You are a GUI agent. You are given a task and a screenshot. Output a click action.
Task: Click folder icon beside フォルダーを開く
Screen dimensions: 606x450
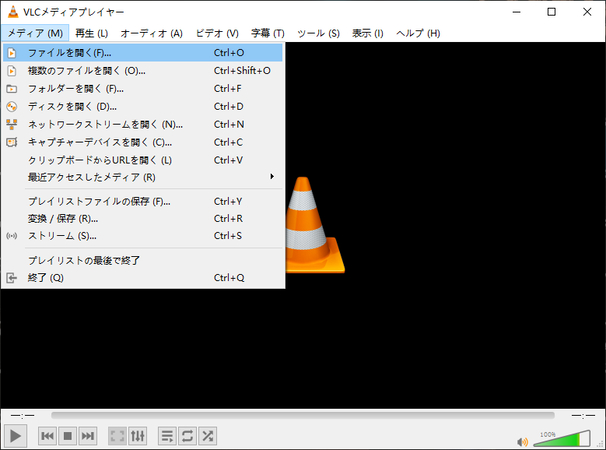coord(12,89)
